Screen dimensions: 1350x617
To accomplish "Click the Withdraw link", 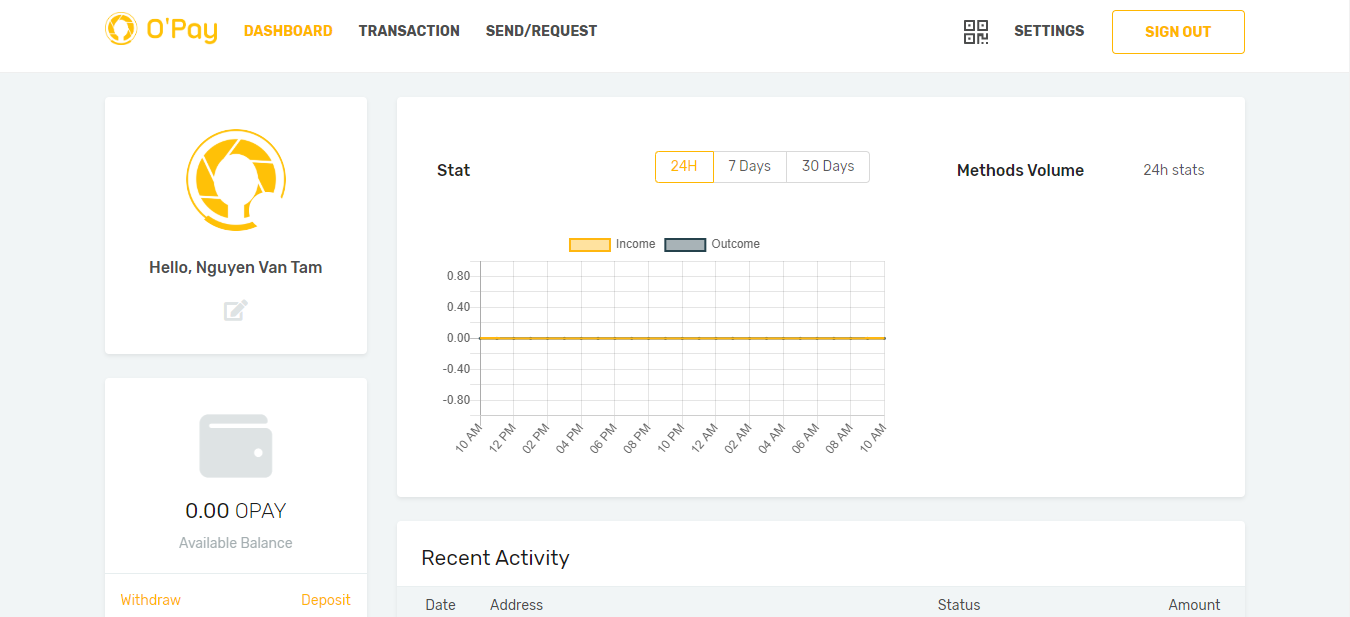I will pyautogui.click(x=150, y=600).
